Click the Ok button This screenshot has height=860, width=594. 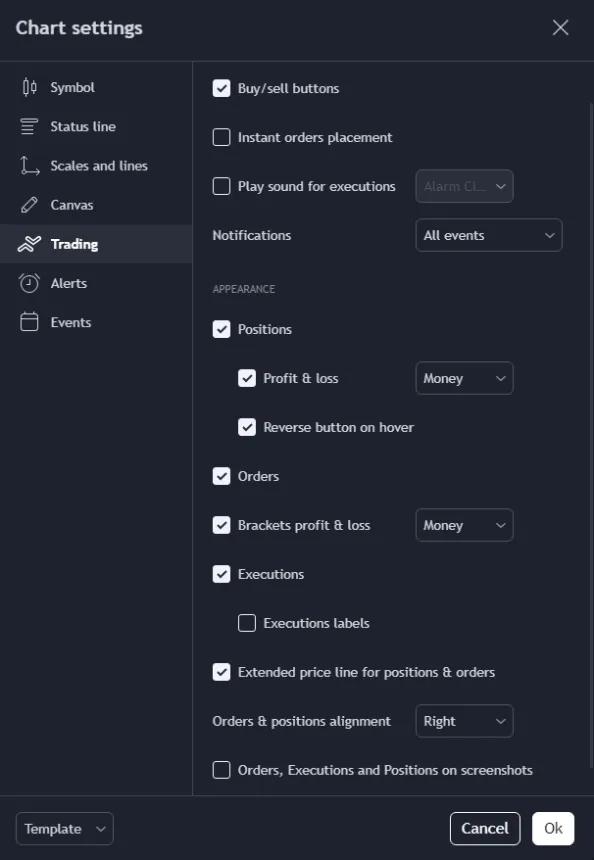[x=553, y=828]
